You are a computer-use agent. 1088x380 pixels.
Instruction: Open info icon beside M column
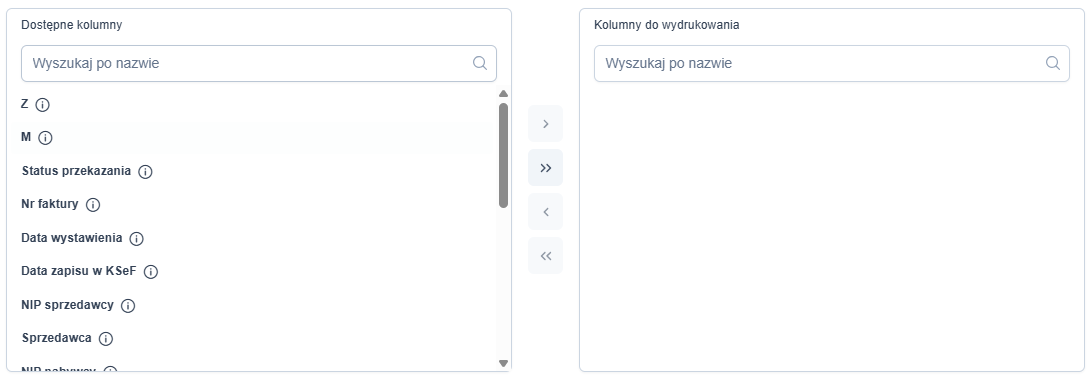click(x=45, y=138)
